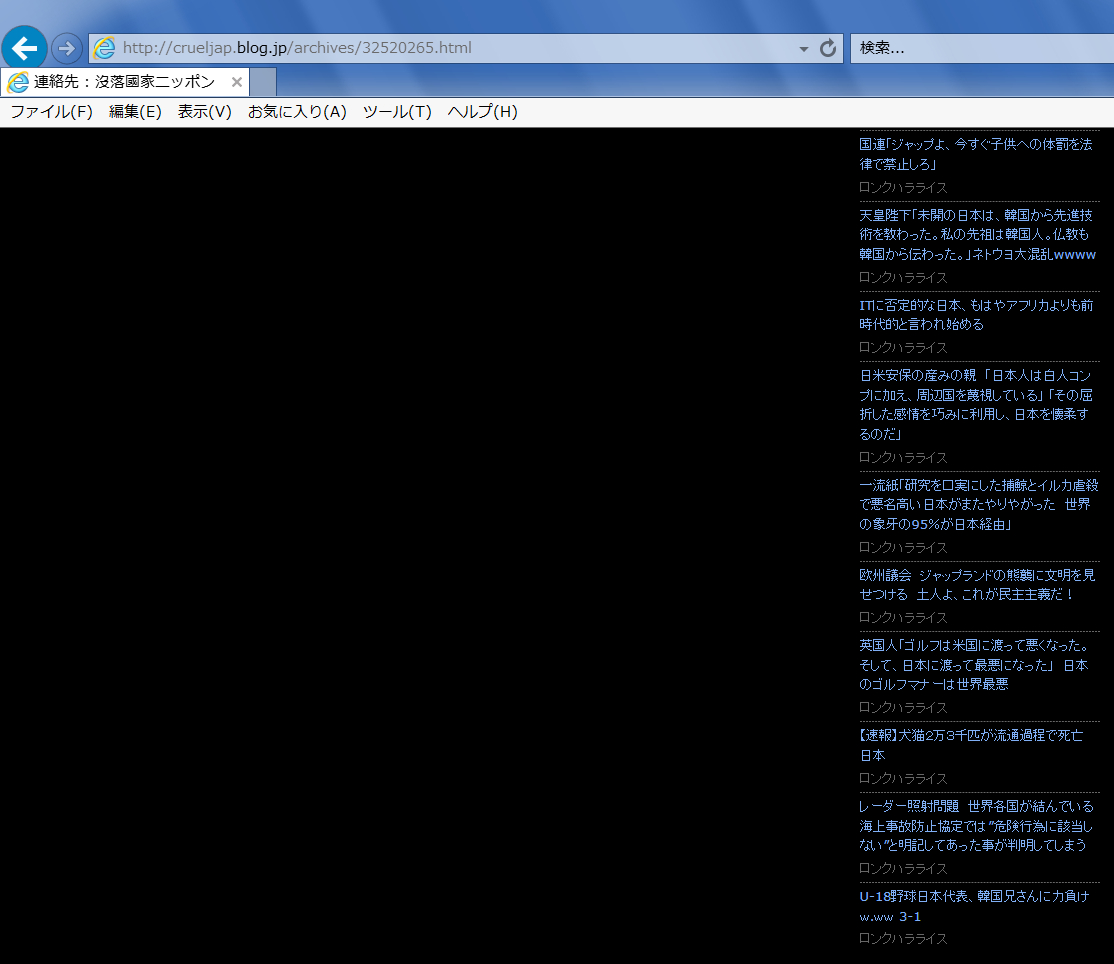The height and width of the screenshot is (964, 1114).
Task: Click ロンクハラライス under the 欧州議会 link
Action: coord(903,617)
